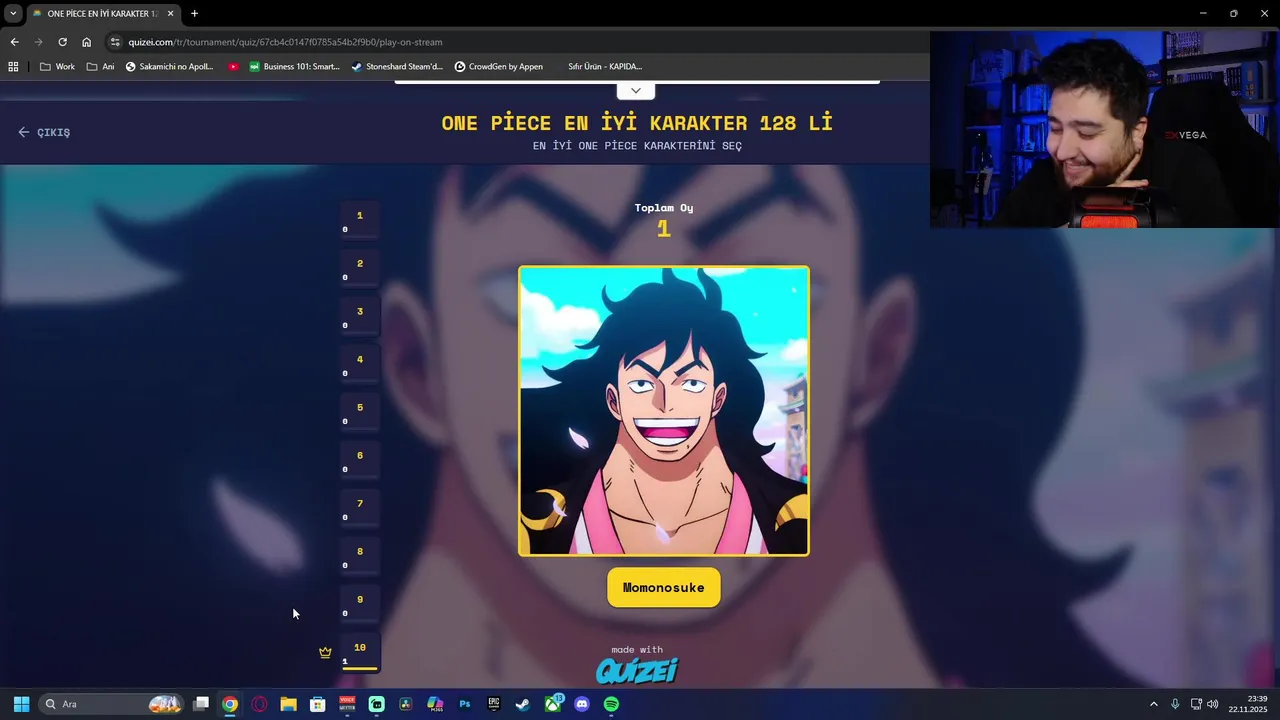Open Discord from the taskbar

[582, 704]
